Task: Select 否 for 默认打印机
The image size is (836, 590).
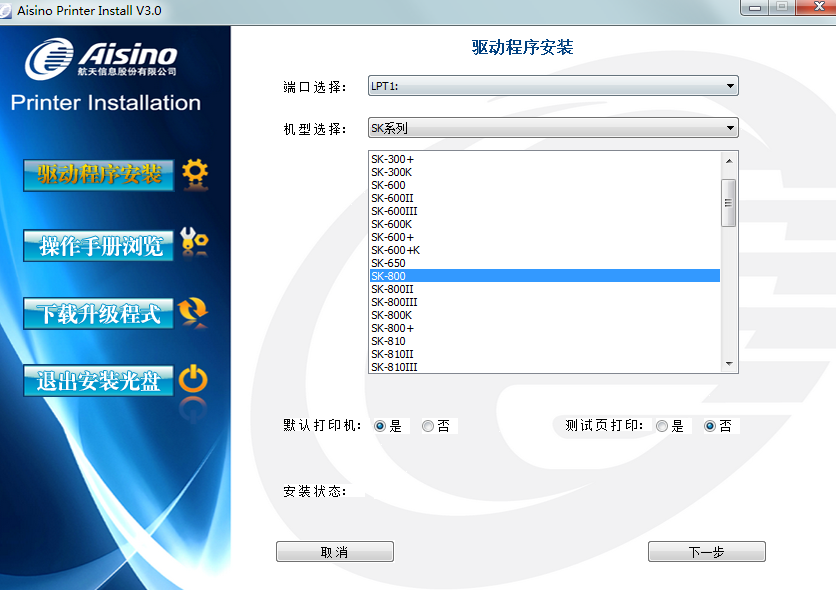Action: tap(428, 425)
